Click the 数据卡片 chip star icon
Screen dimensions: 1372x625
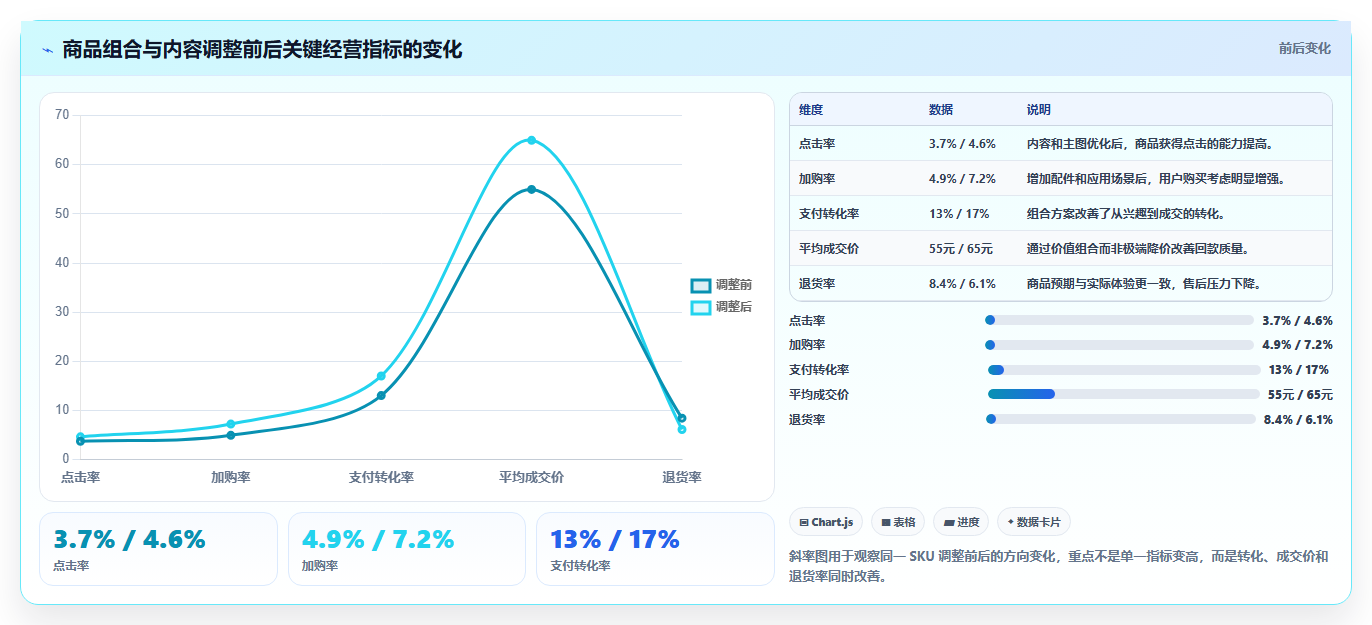click(1011, 522)
